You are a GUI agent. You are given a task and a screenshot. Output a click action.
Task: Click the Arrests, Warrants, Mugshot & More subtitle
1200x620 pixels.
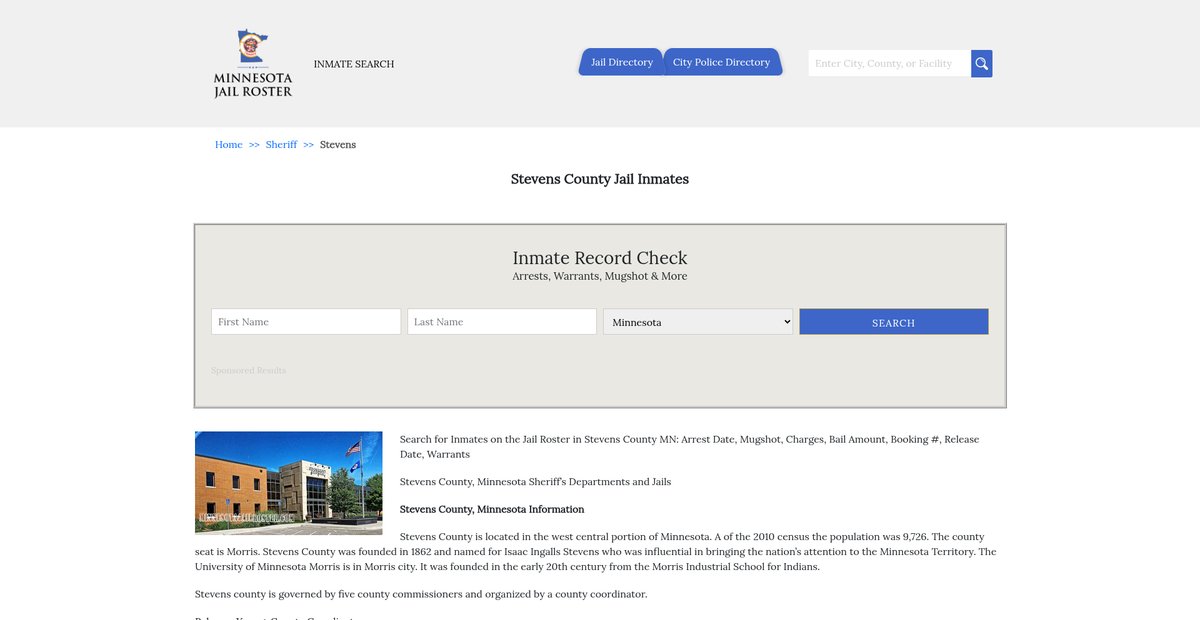pos(600,277)
